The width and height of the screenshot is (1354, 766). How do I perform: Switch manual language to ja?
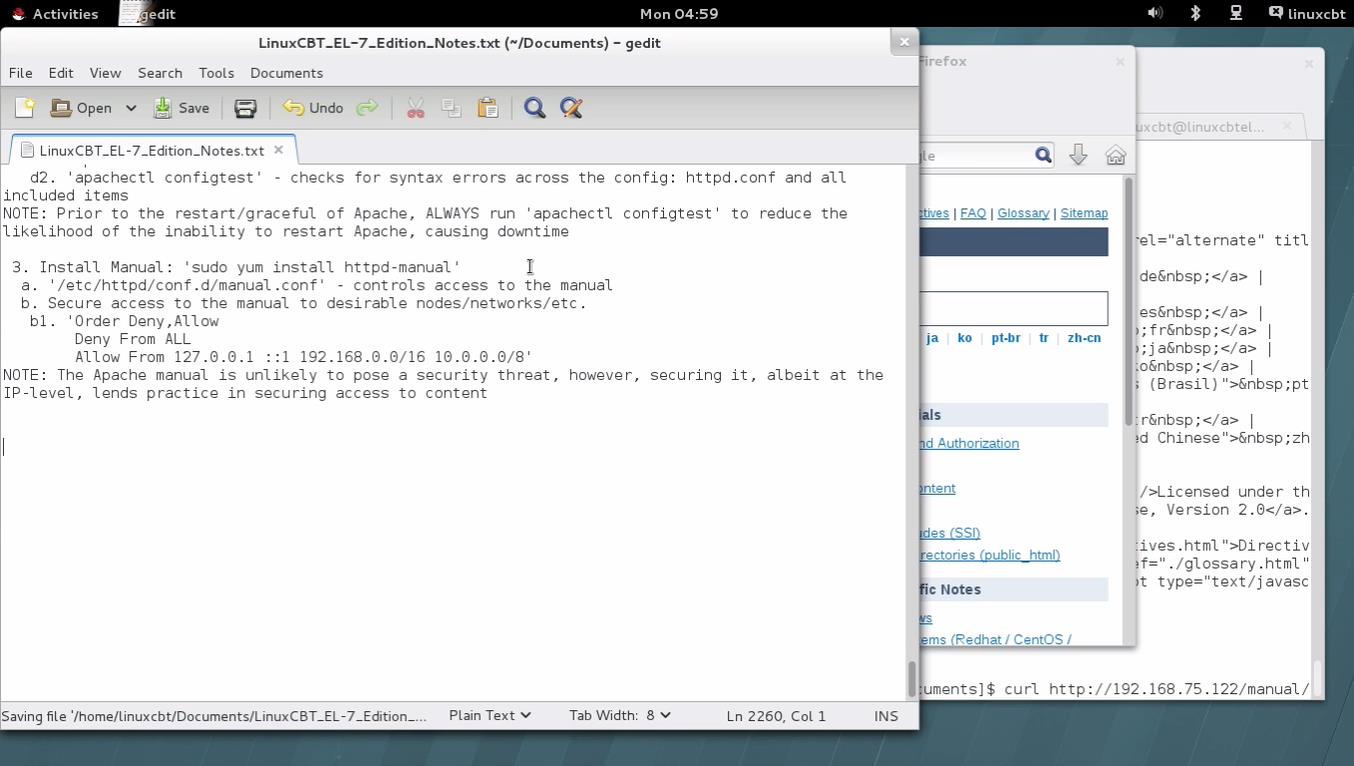(x=932, y=338)
